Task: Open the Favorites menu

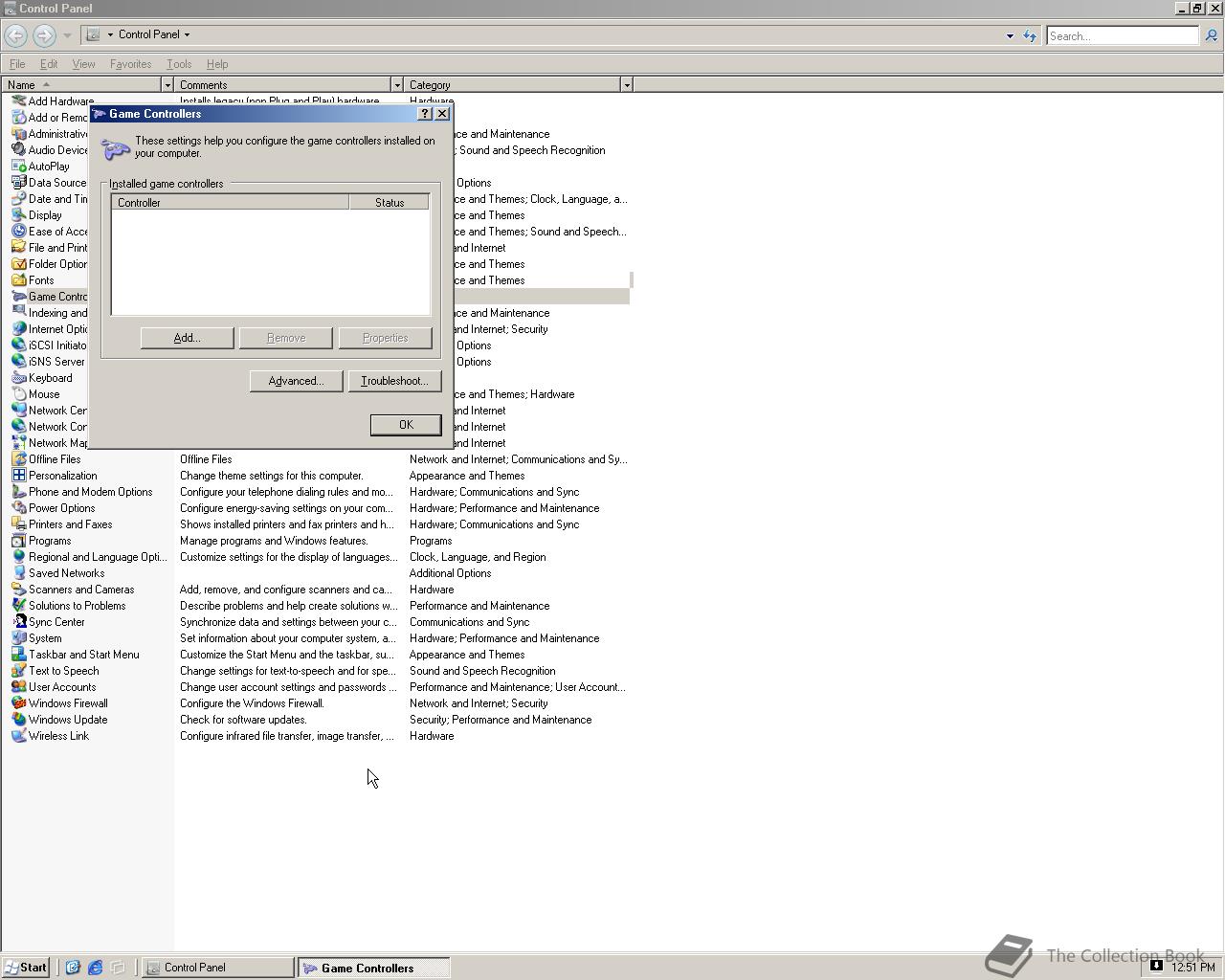Action: pos(130,64)
